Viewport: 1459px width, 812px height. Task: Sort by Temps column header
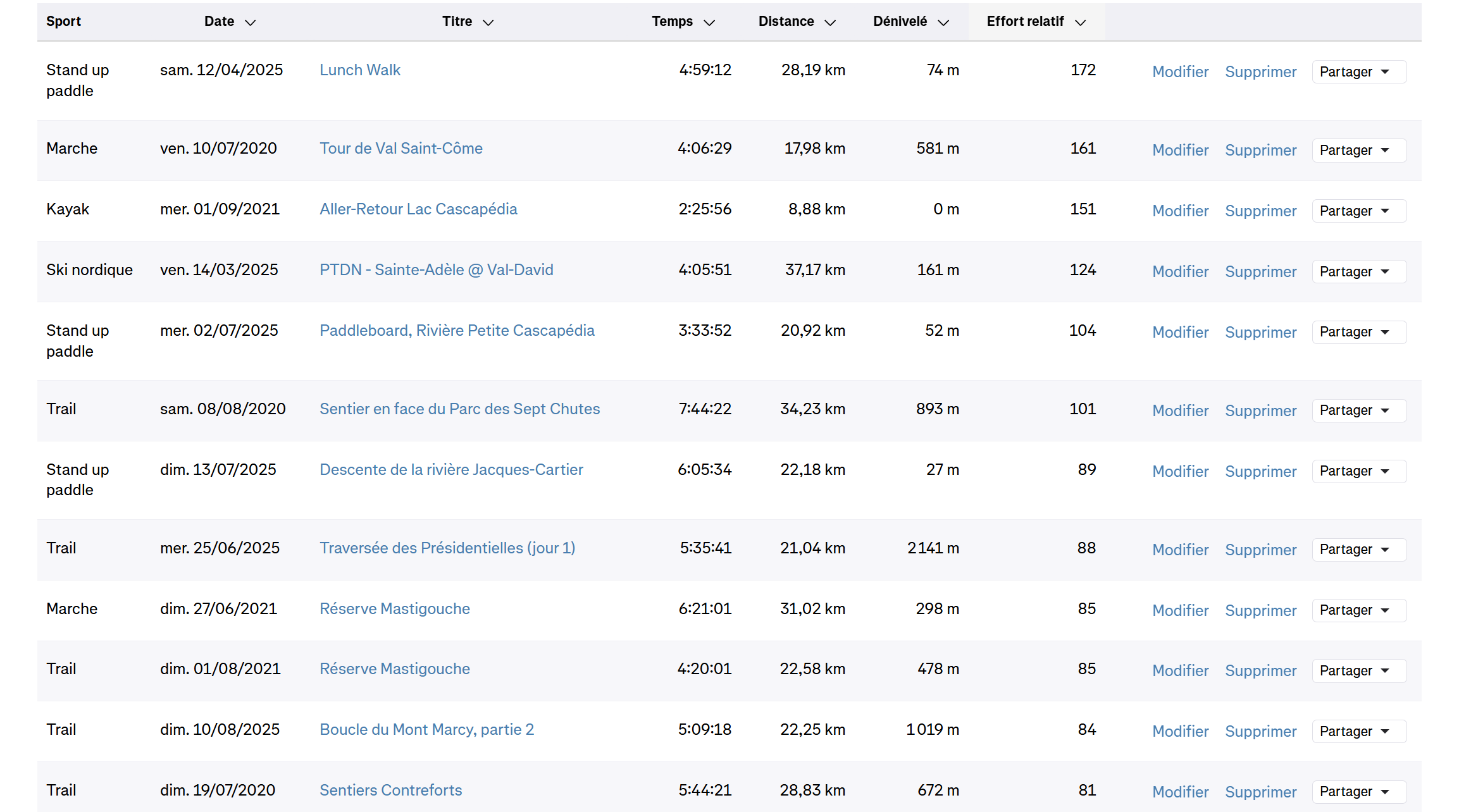tap(682, 22)
